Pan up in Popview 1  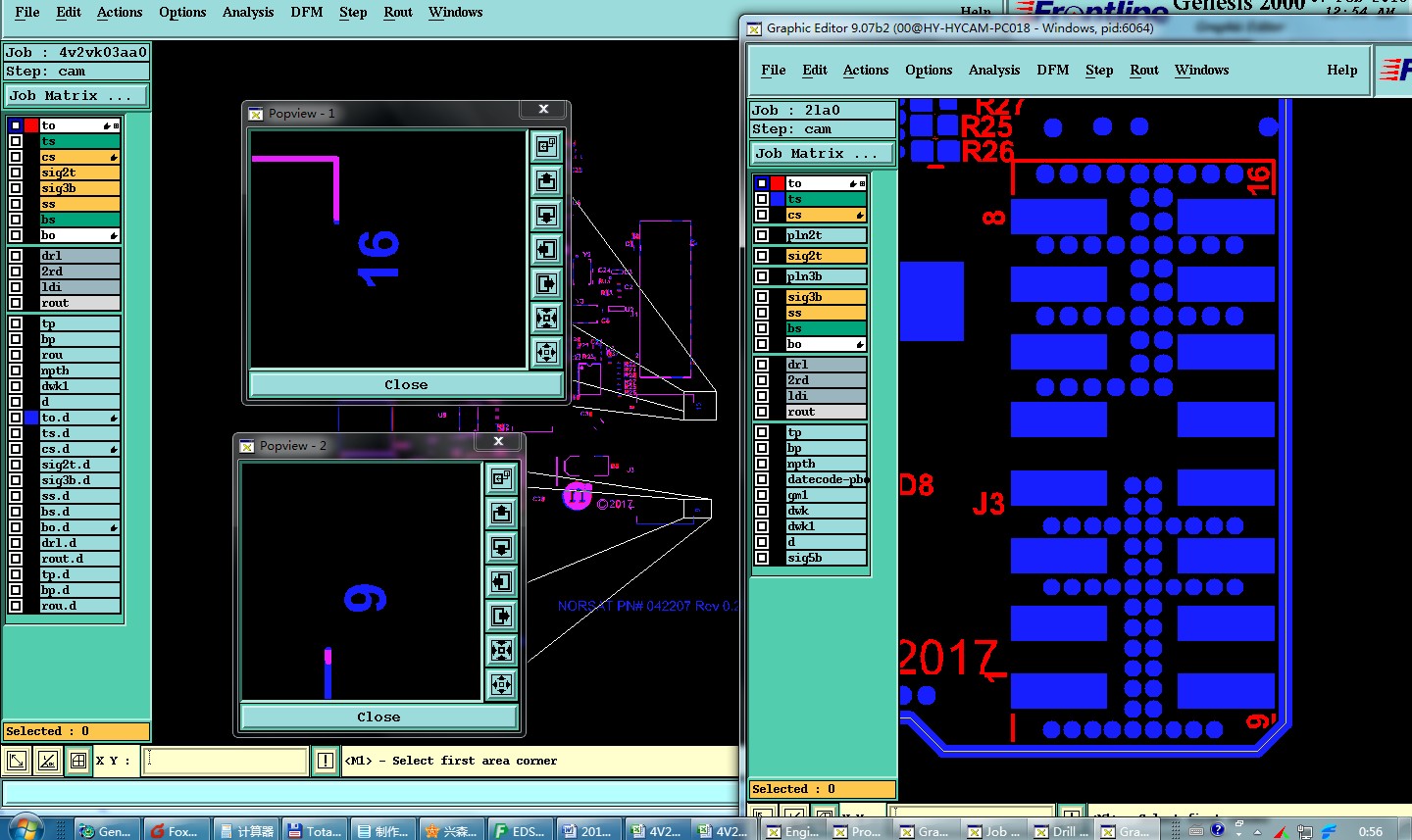(547, 180)
